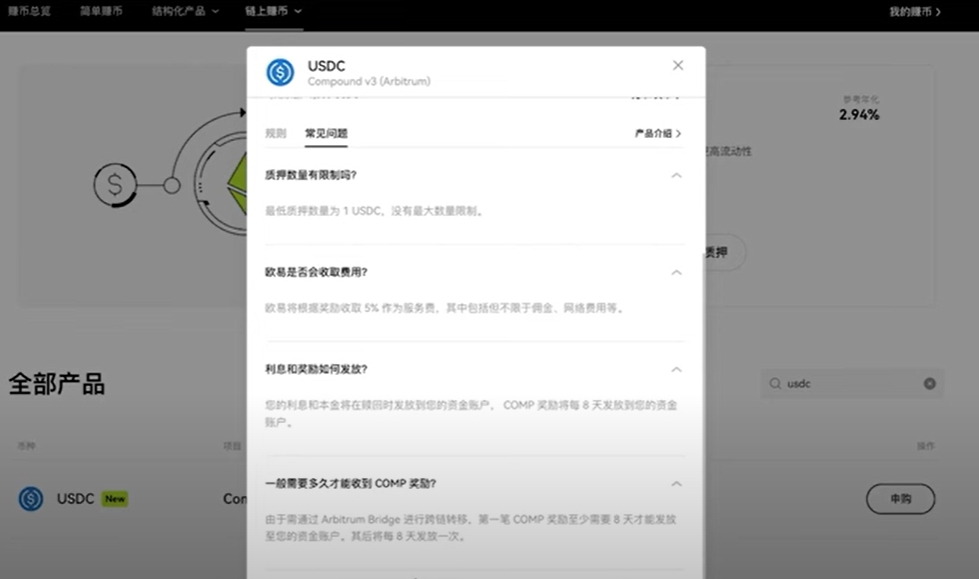Collapse the 一般需要多久才能收到 COMP 奖励? question
The image size is (979, 579).
click(676, 484)
